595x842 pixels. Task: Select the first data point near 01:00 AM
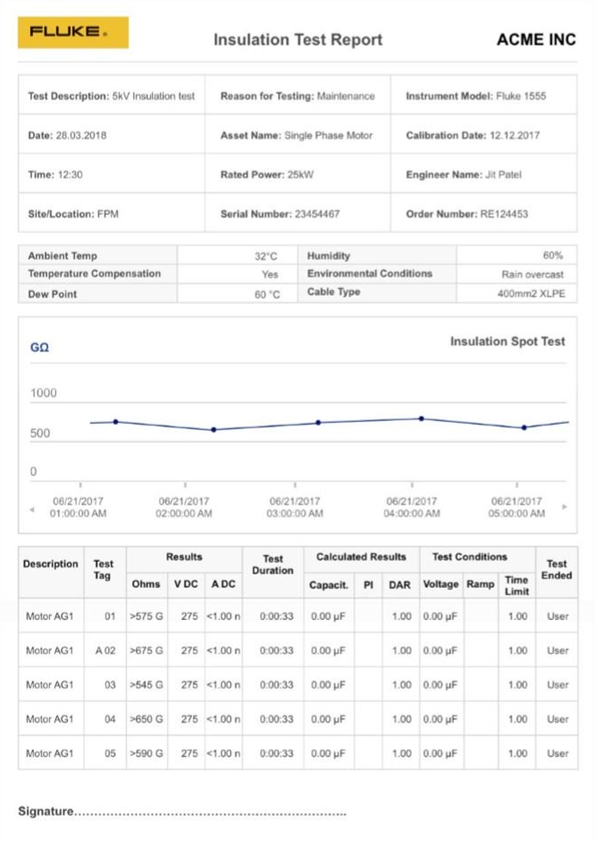115,422
